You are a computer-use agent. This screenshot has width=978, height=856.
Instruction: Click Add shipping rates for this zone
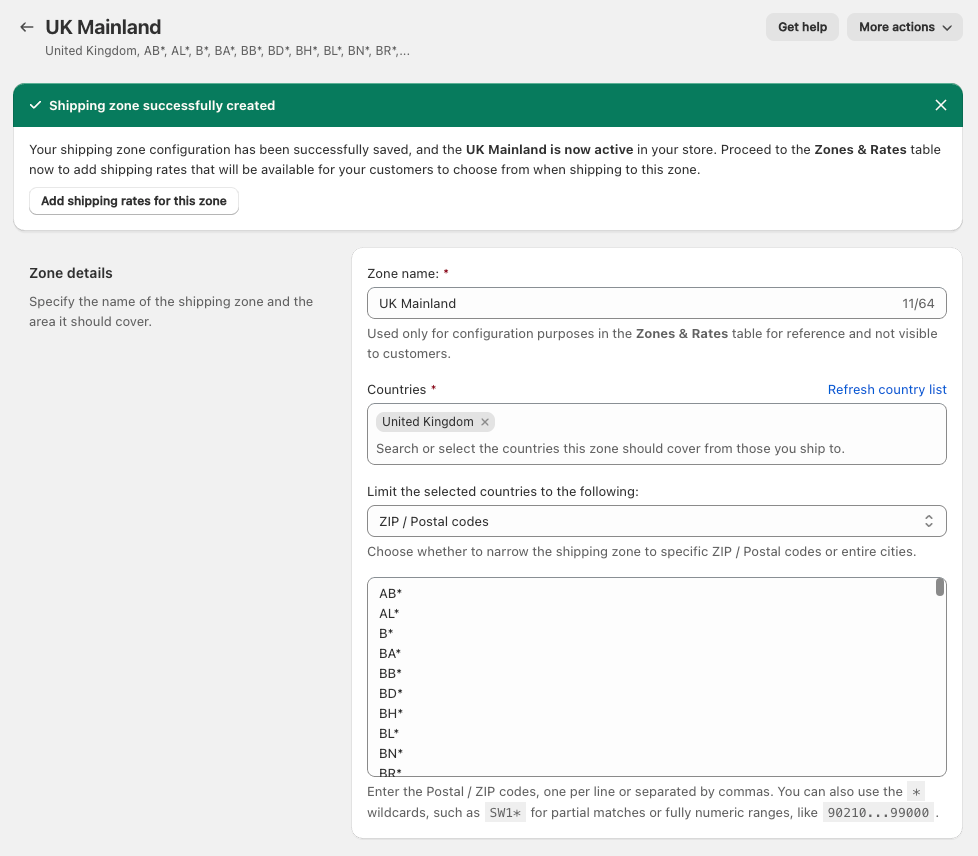(134, 201)
